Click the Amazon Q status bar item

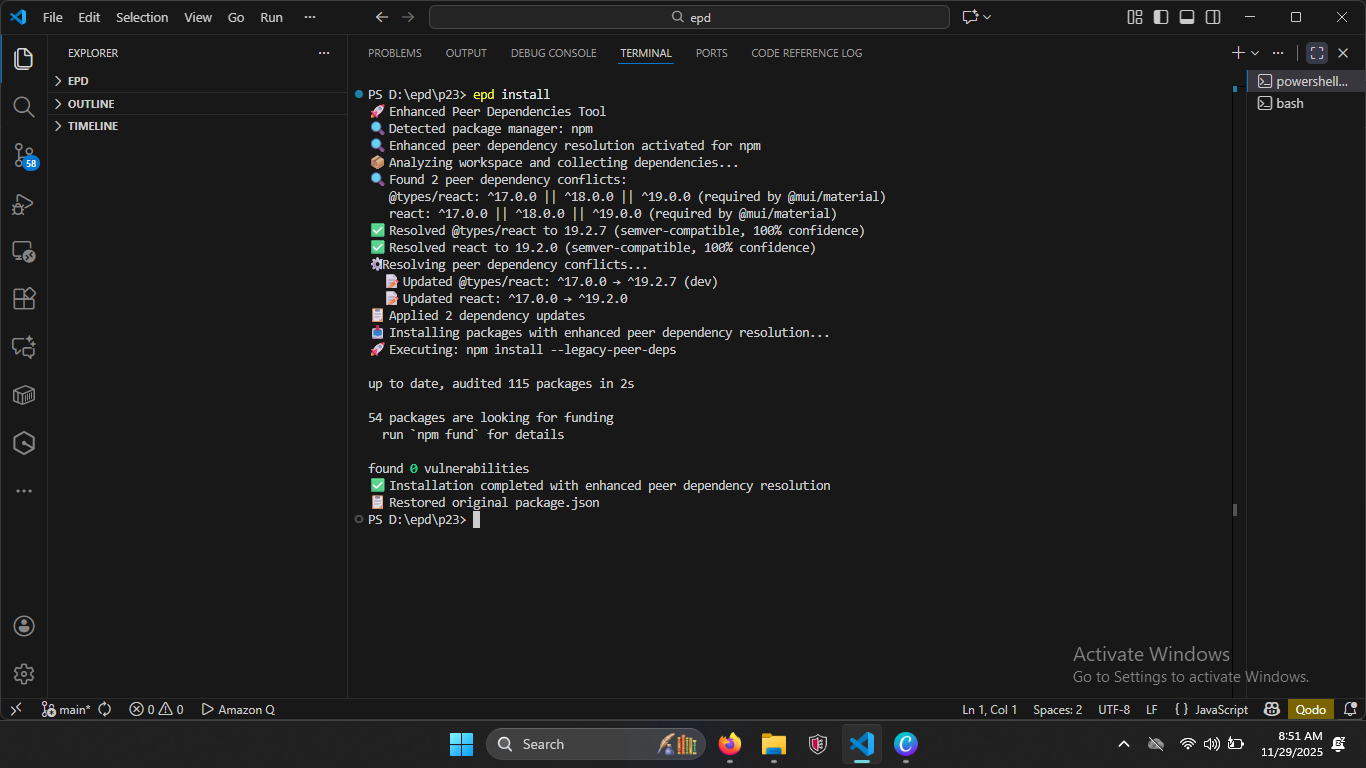click(x=238, y=709)
